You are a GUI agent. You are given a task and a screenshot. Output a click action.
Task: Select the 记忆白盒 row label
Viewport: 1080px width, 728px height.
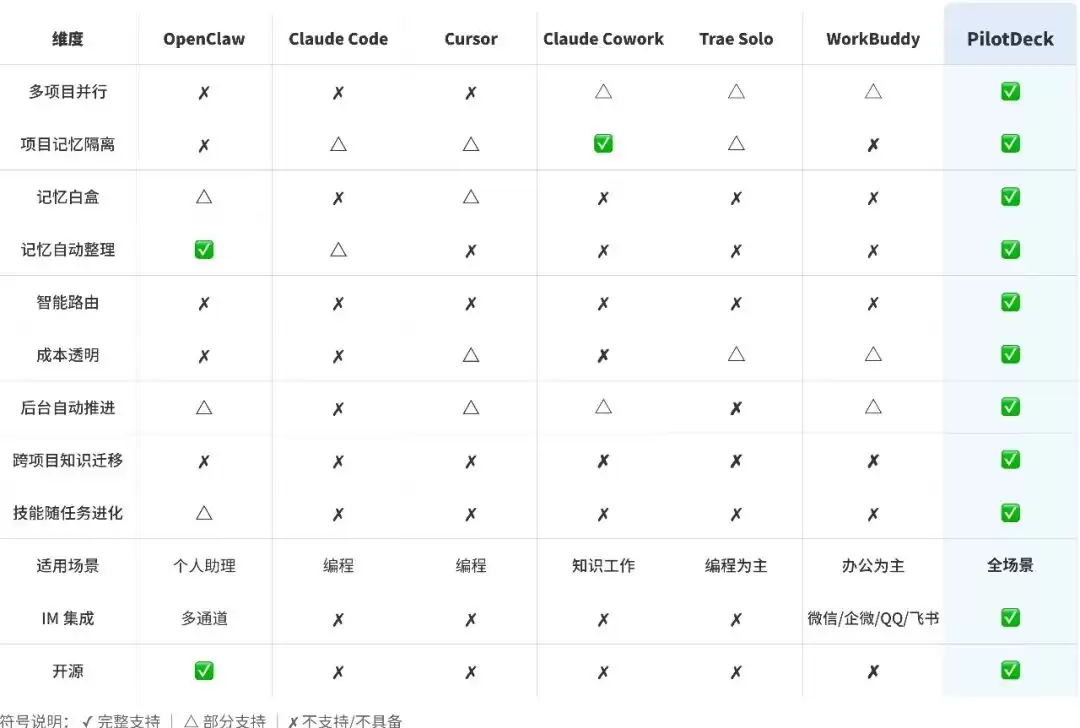coord(68,197)
